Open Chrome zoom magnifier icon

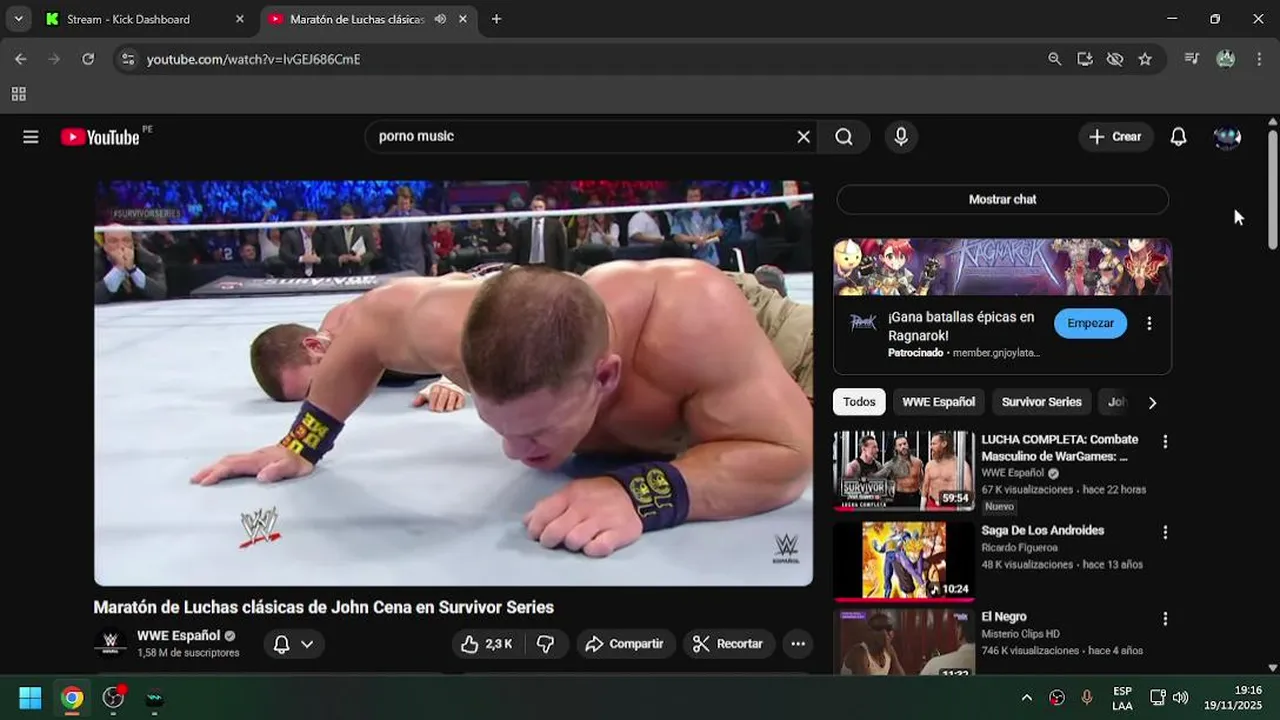[x=1054, y=59]
